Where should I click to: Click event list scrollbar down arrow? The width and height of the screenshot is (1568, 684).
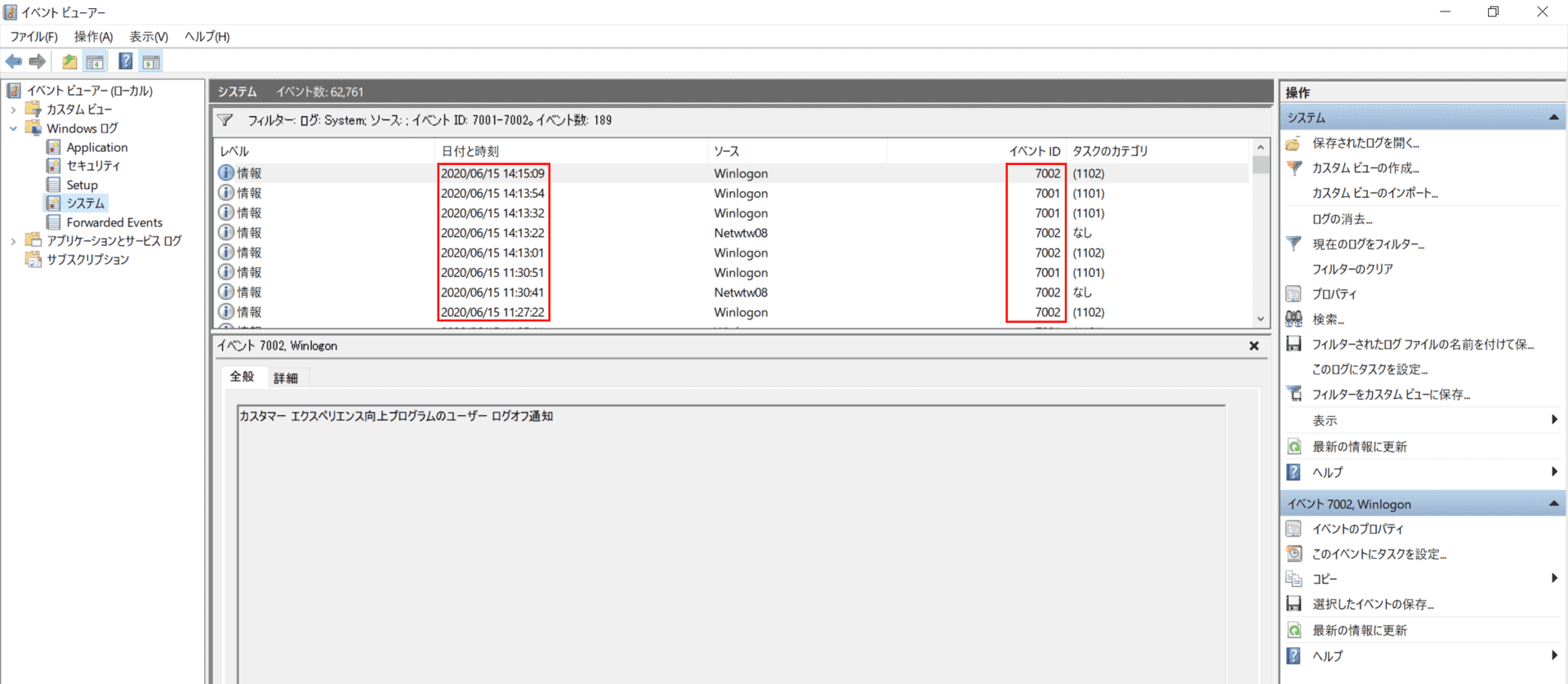(1261, 319)
